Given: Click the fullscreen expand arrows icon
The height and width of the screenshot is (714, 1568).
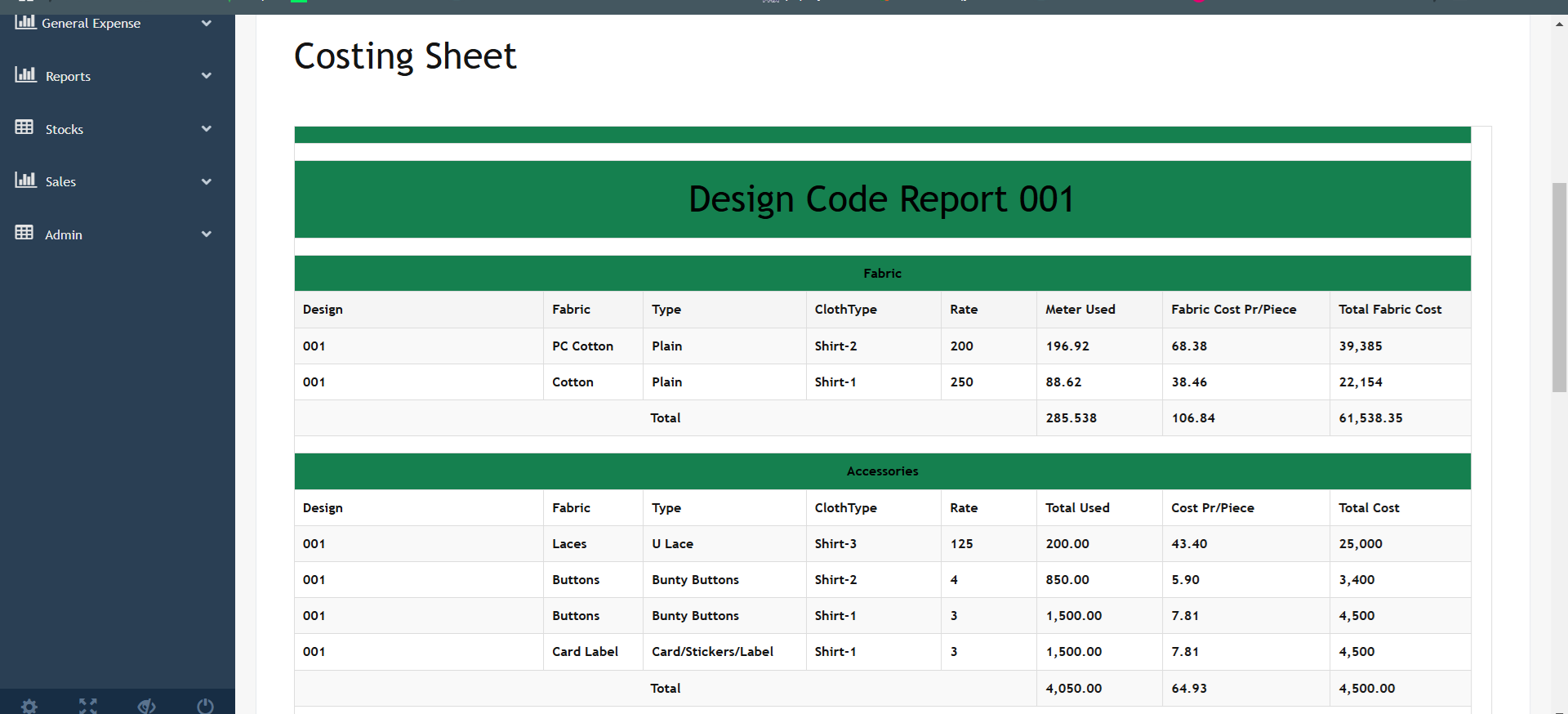Looking at the screenshot, I should click(x=88, y=706).
